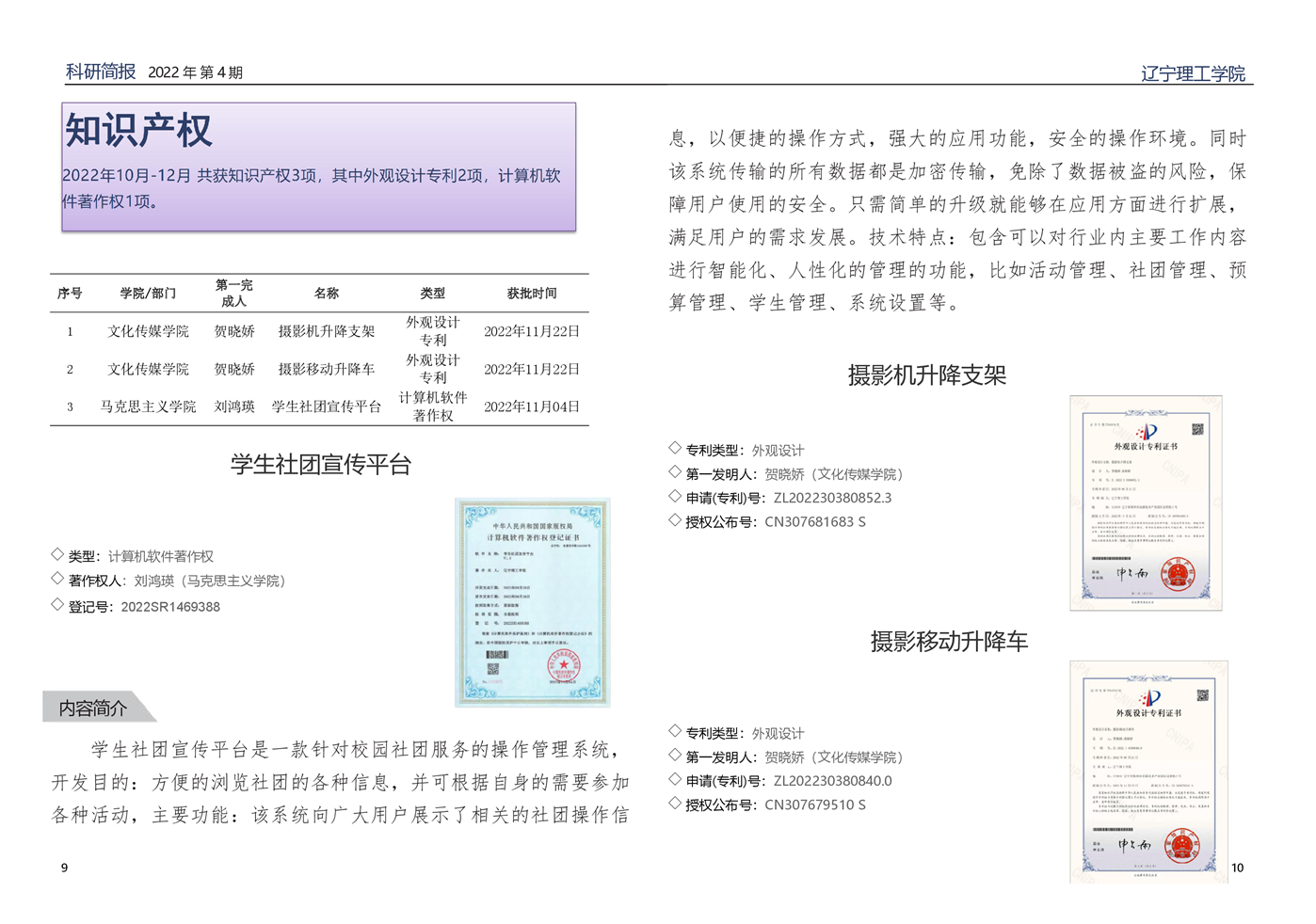Click 辽宁理工学院 in the page header
Viewport: 1316px width, 924px height.
click(1193, 73)
